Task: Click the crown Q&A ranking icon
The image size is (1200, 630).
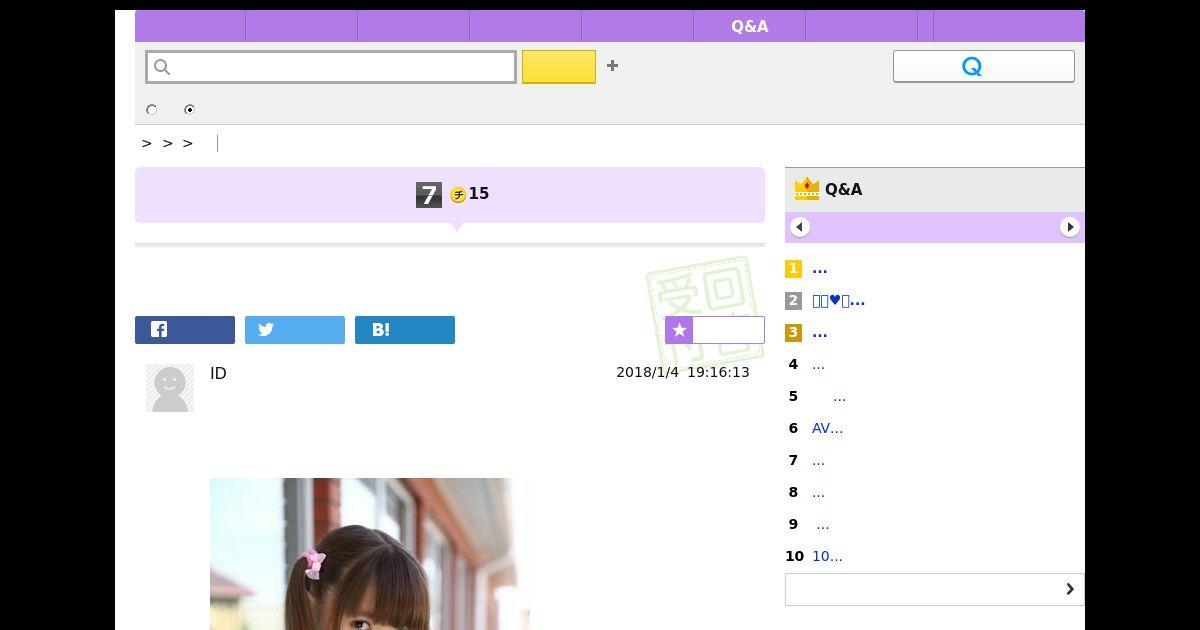Action: click(x=806, y=188)
